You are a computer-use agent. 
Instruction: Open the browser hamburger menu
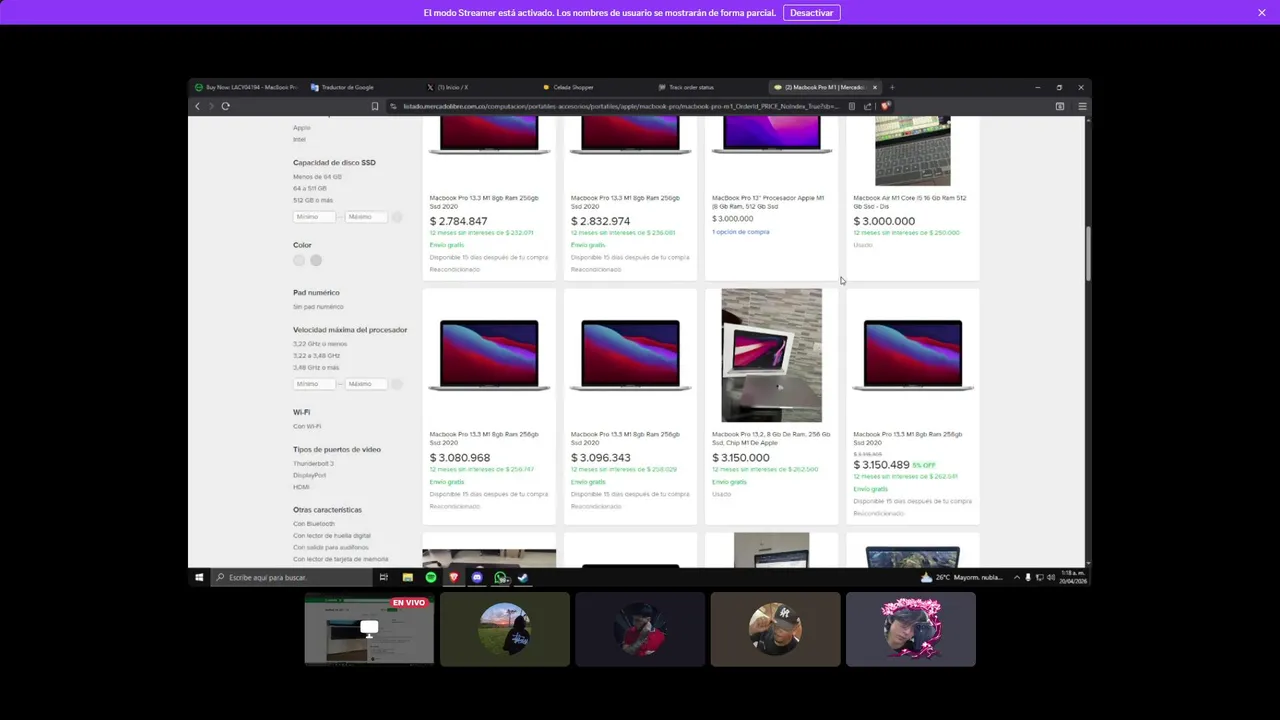pos(1082,106)
